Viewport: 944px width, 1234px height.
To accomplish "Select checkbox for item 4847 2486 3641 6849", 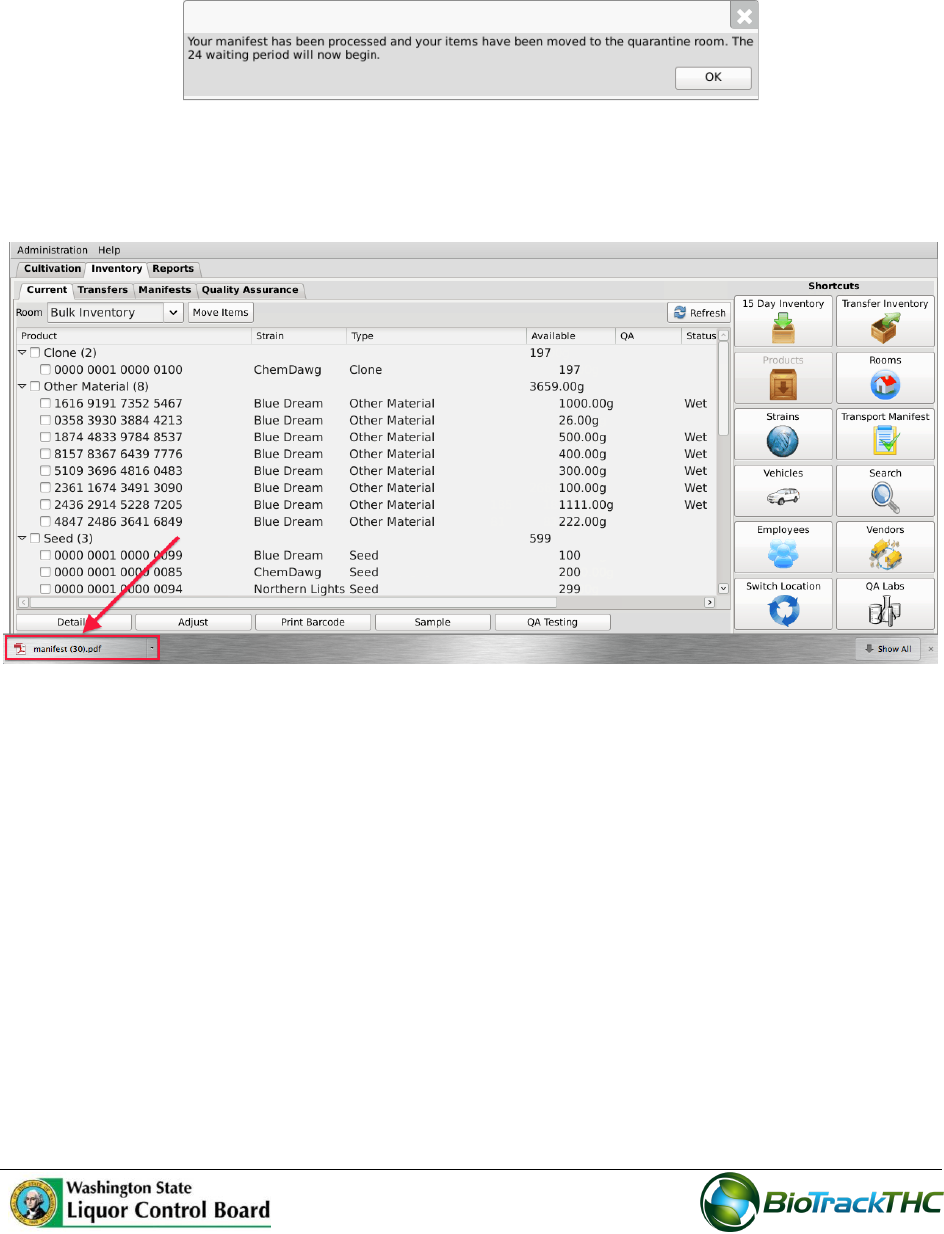I will point(46,522).
